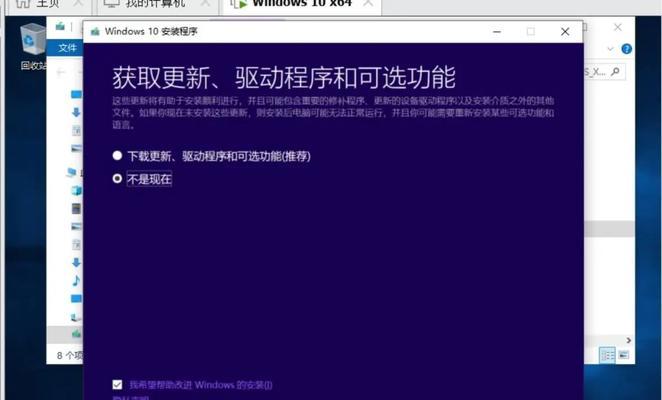Viewport: 662px width, 400px height.
Task: Select the 不是现在 radio button
Action: (117, 178)
